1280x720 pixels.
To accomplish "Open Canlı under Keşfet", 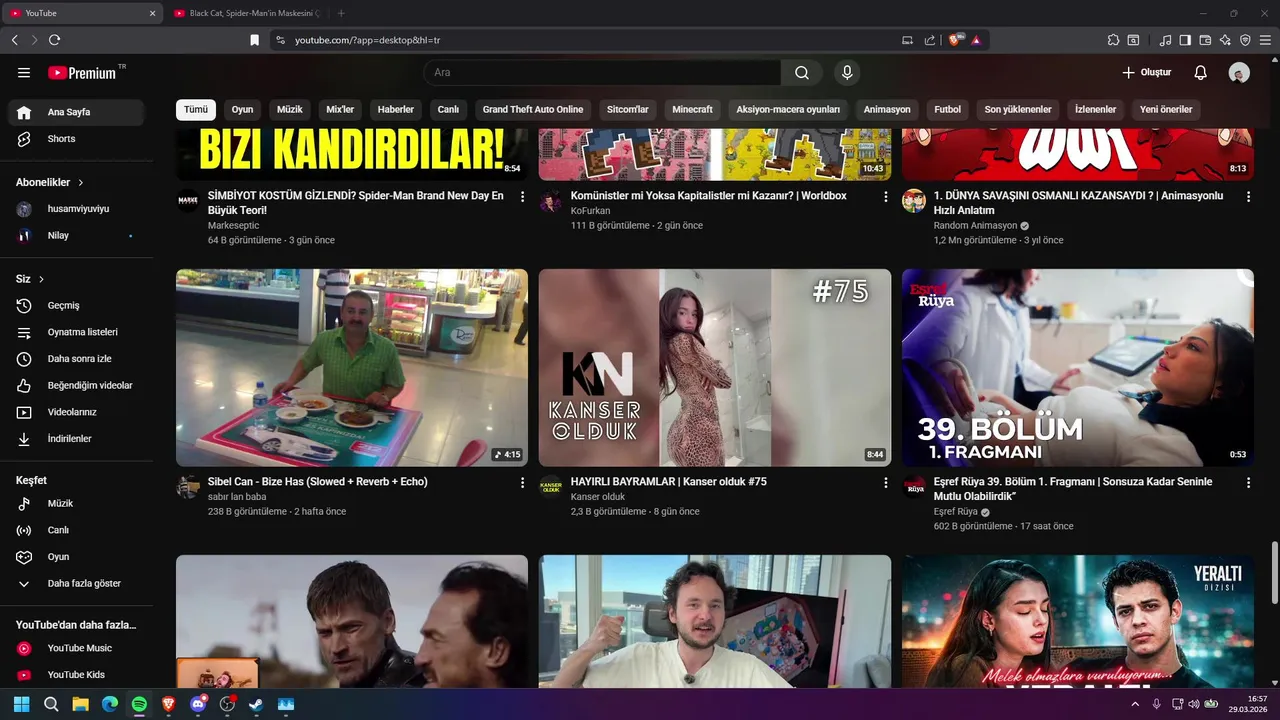I will (76, 530).
